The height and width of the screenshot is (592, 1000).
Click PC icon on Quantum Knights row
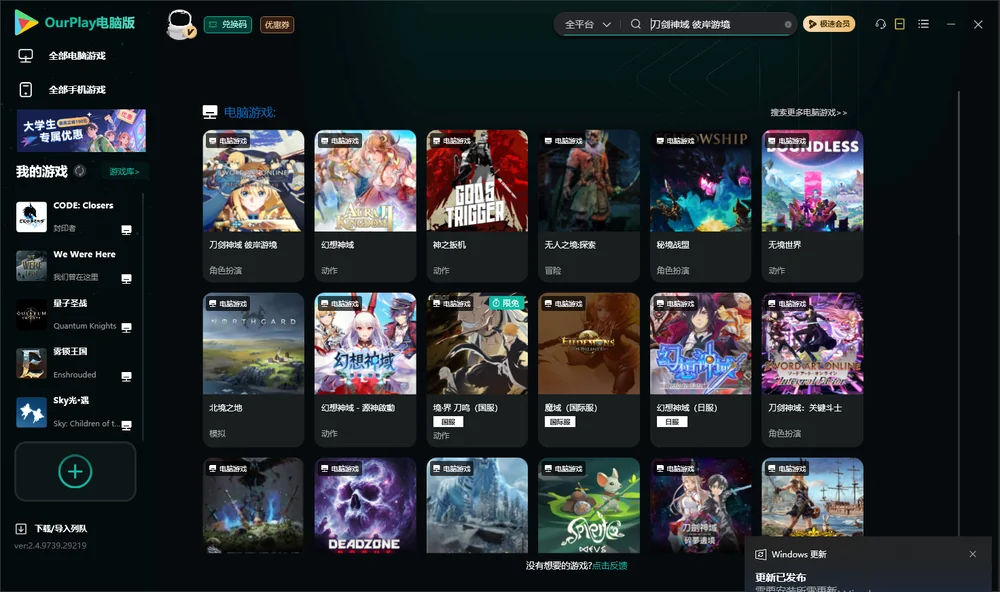(x=126, y=327)
